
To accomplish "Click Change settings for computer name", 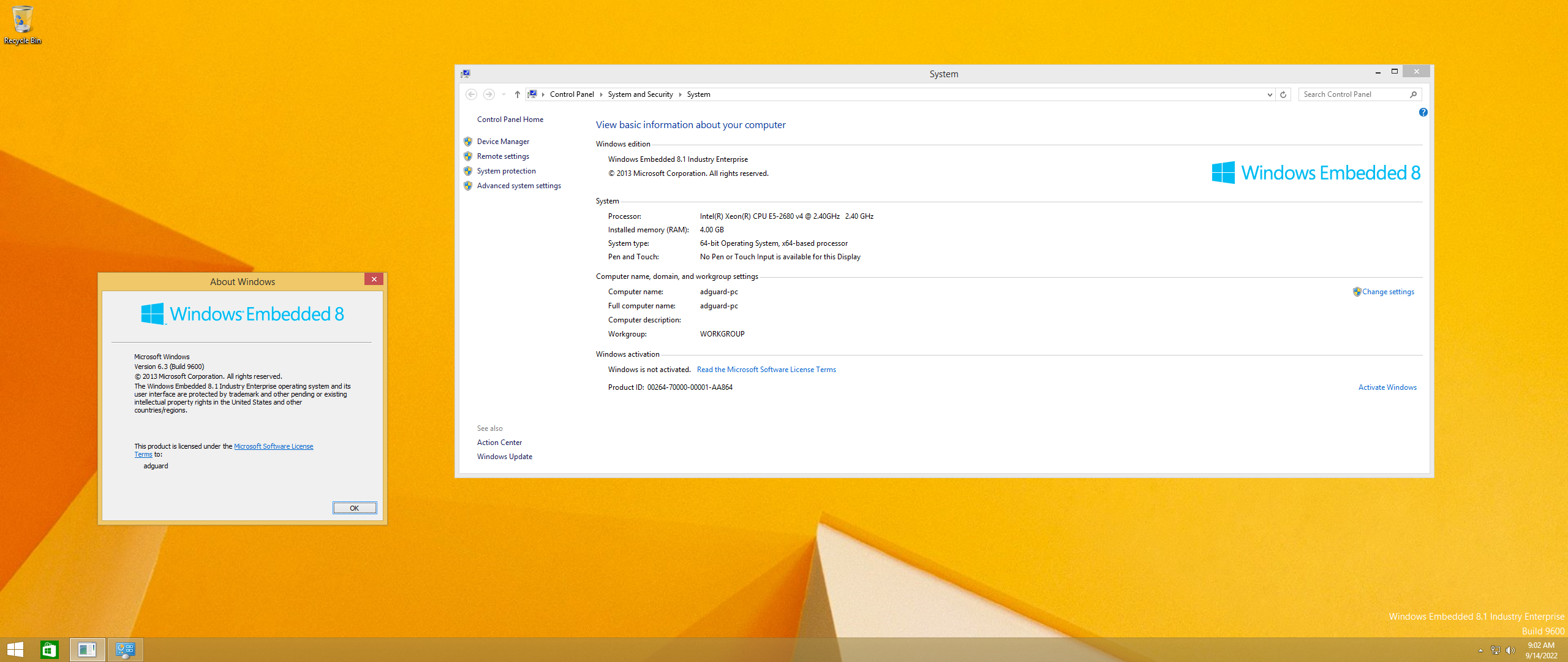I will point(1387,292).
